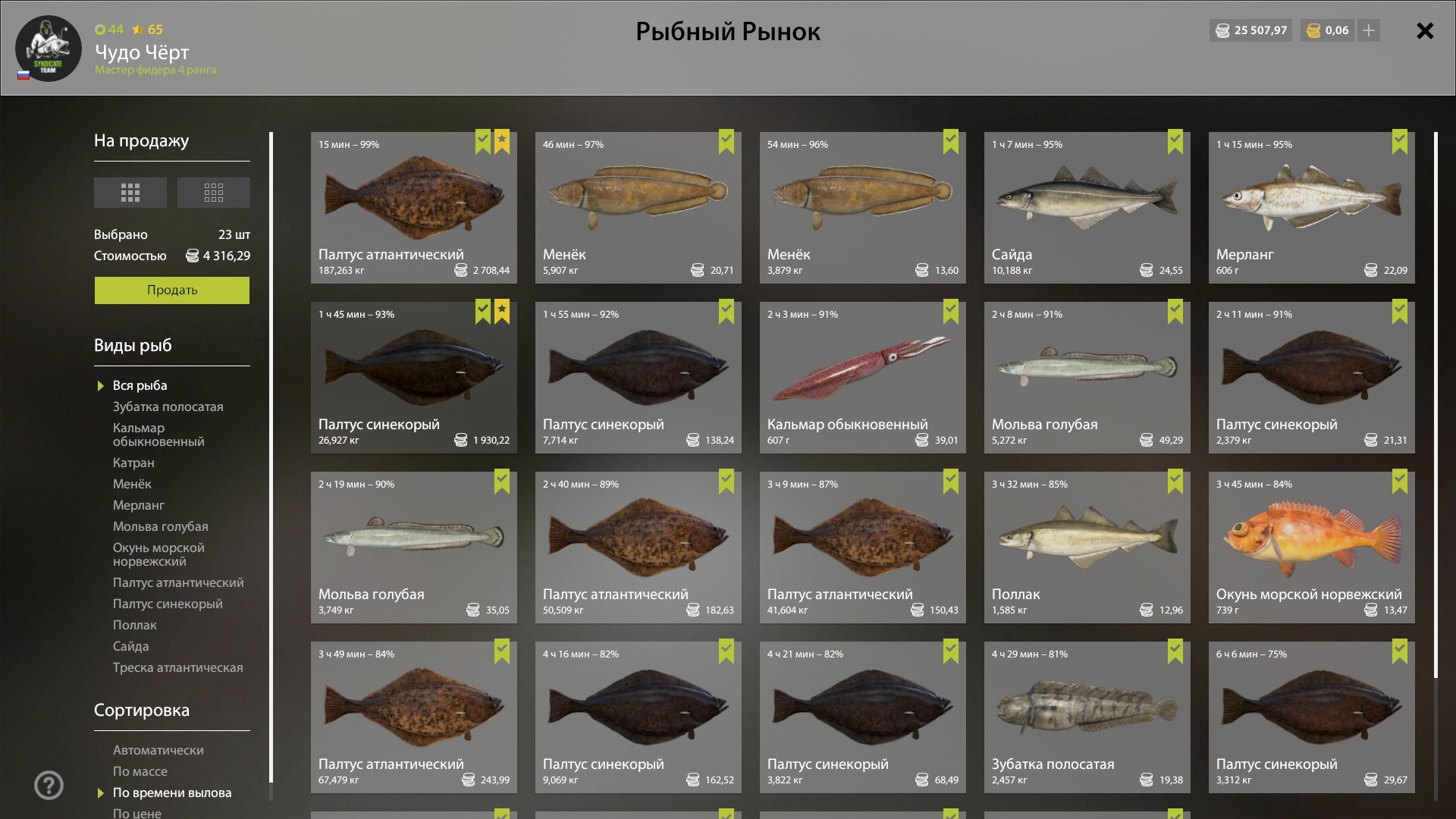1456x819 pixels.
Task: Click the trophy star on Палтус атлантический 187,263 кг
Action: click(502, 141)
